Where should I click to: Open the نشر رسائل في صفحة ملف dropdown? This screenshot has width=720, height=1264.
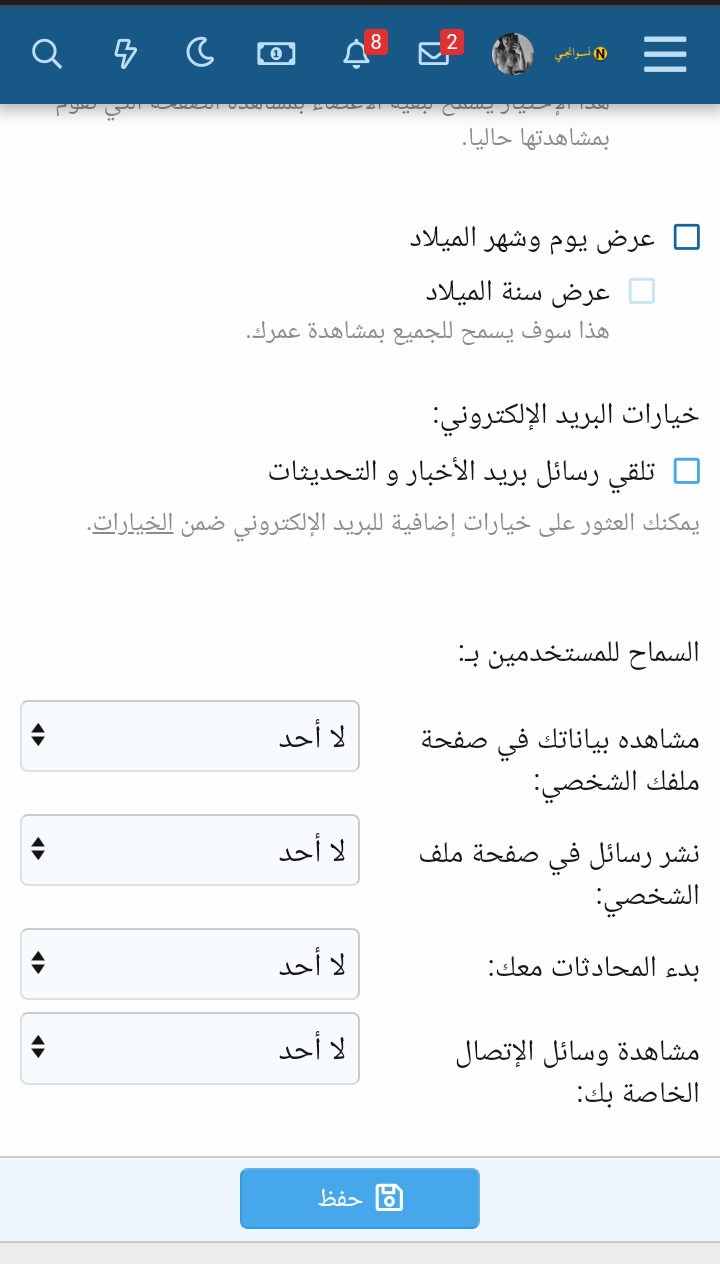190,850
